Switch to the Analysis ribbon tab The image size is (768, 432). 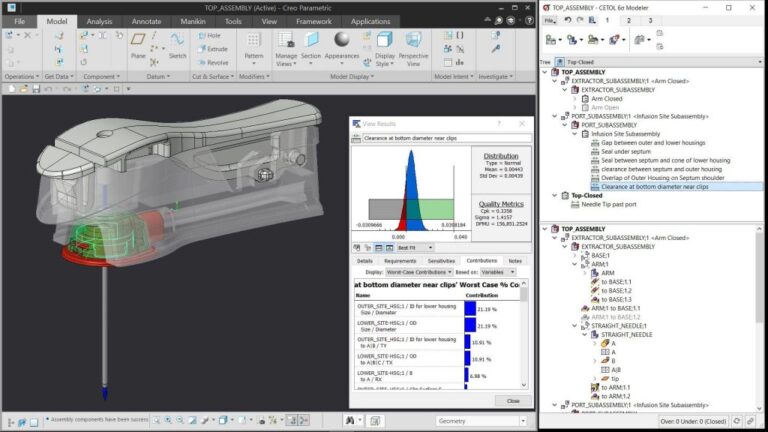(x=99, y=22)
